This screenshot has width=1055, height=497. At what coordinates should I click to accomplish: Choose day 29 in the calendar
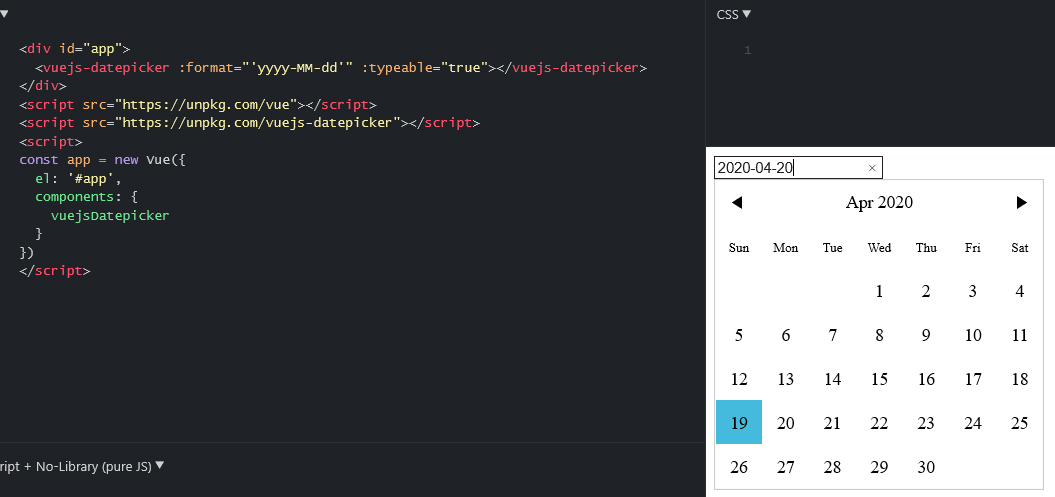coord(879,466)
